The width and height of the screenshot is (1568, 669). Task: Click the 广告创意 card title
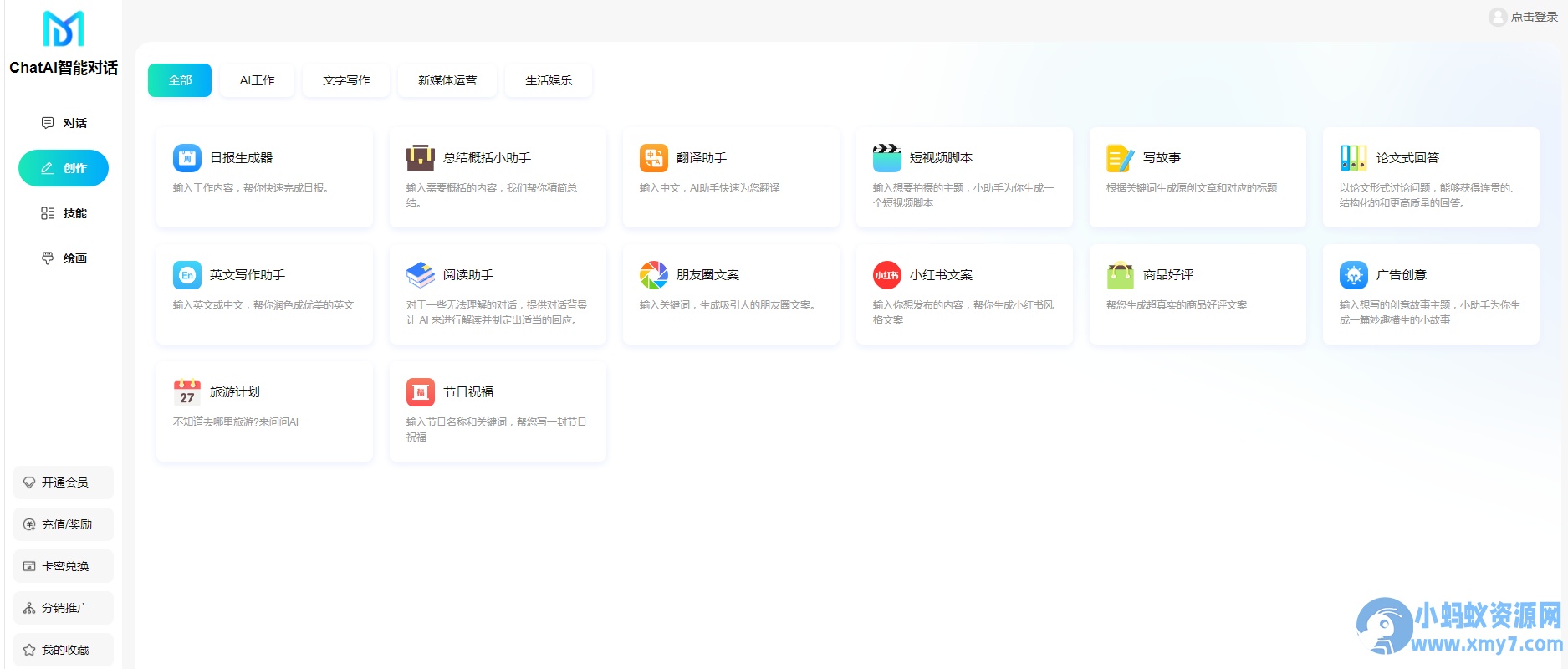coord(1402,274)
